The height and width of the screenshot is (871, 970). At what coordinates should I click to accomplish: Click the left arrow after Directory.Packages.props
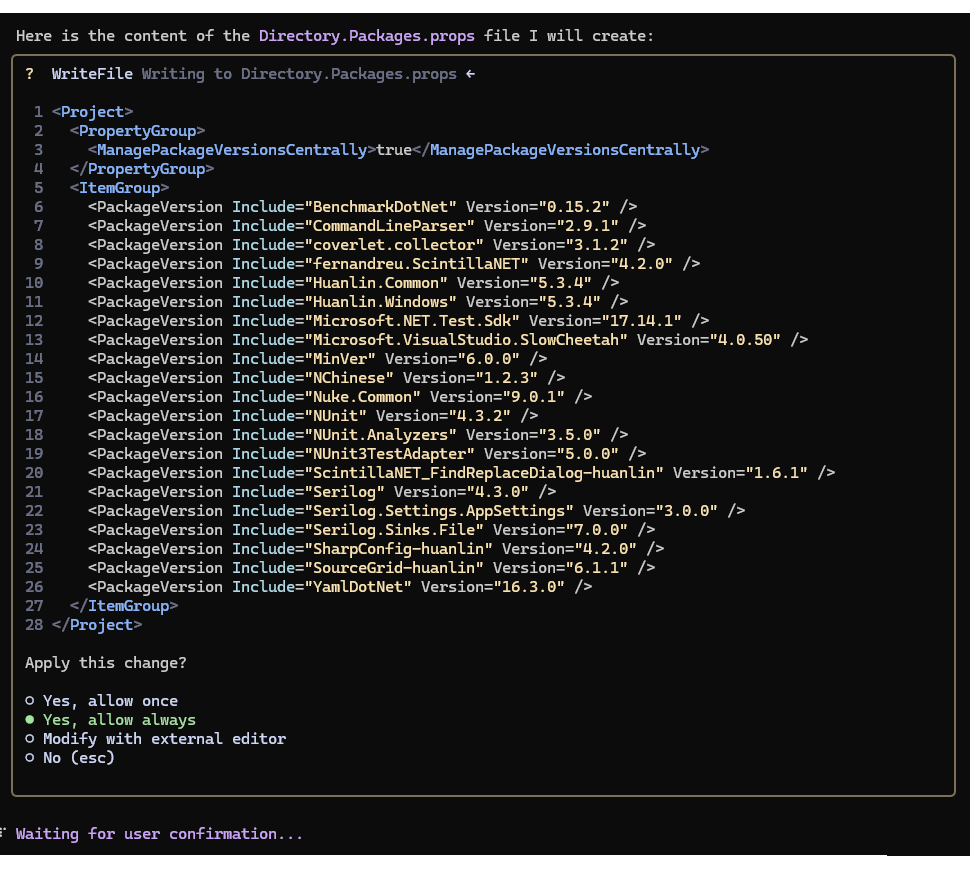471,74
